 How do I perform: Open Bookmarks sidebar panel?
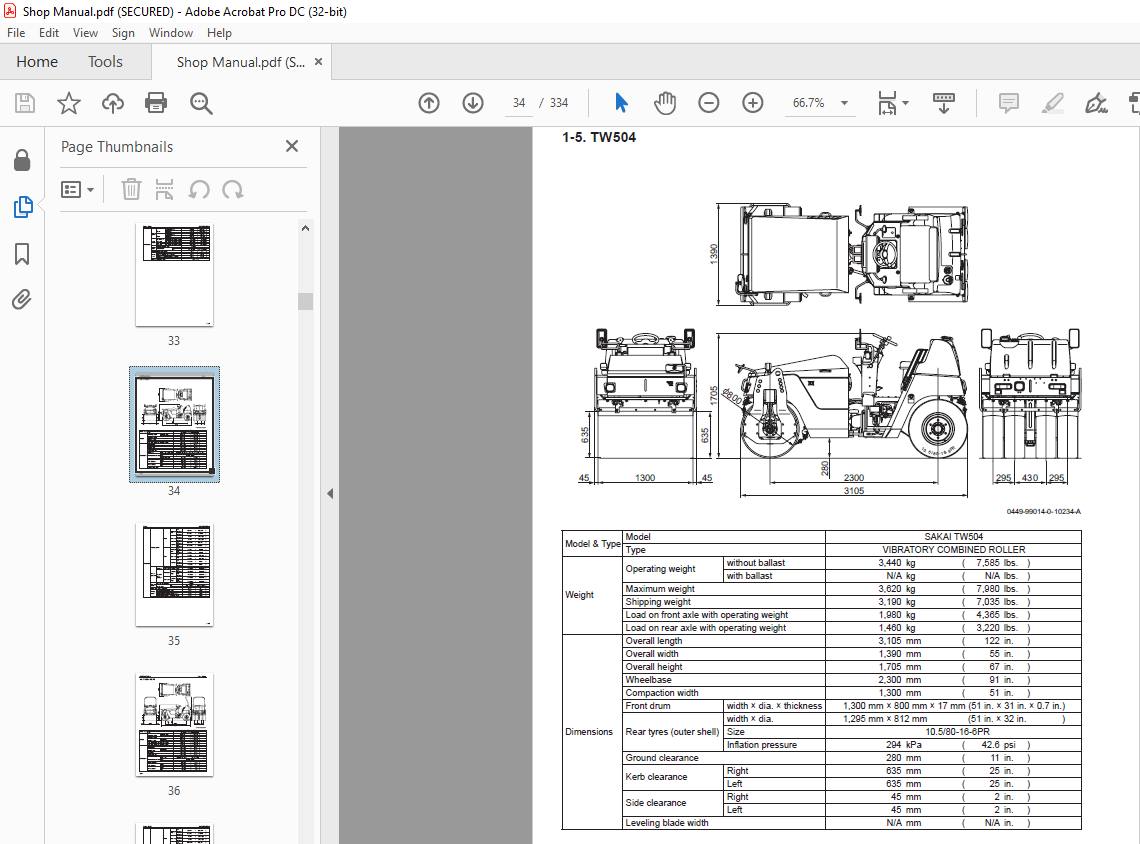(x=23, y=254)
